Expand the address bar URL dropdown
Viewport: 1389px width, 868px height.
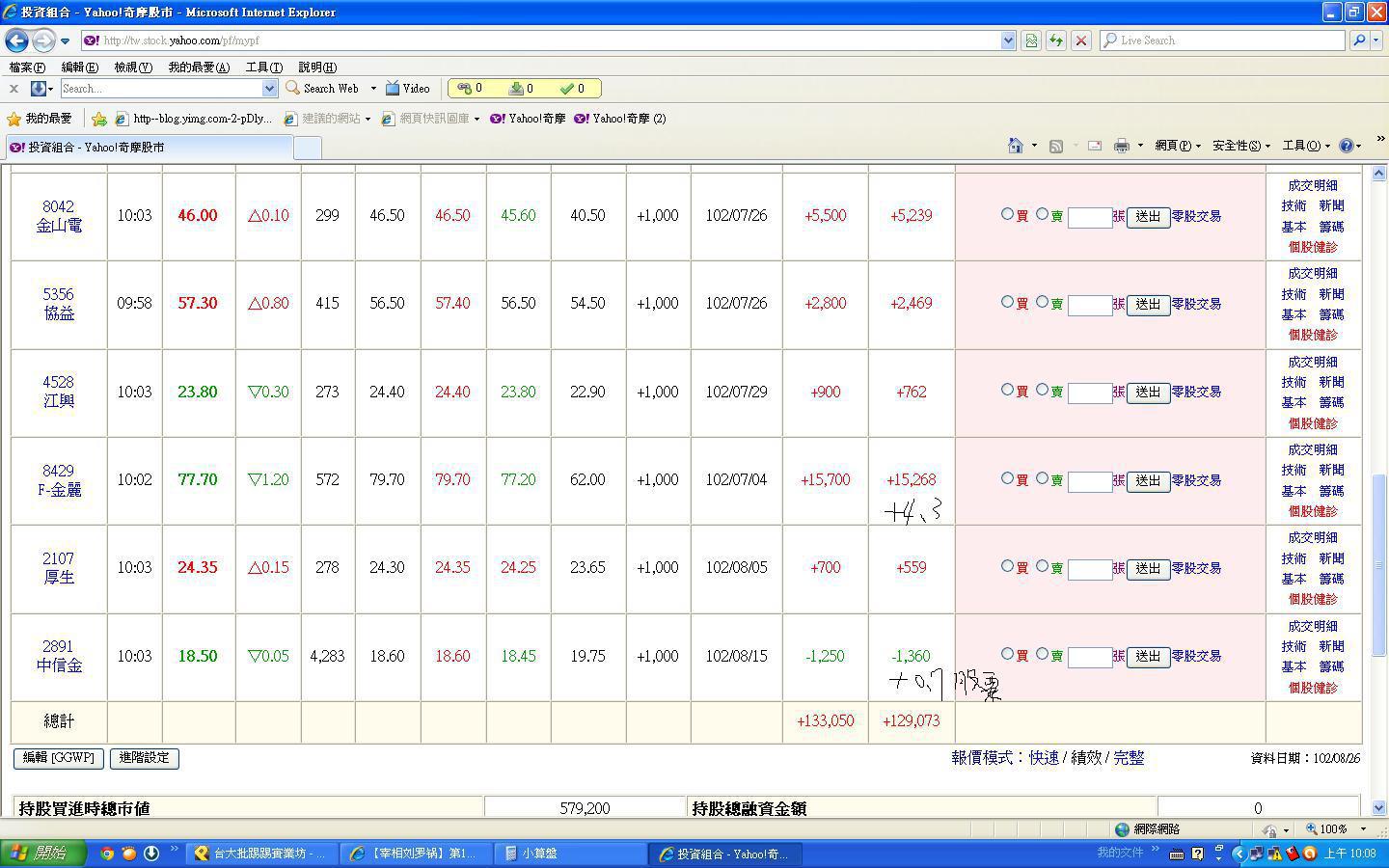tap(1008, 41)
